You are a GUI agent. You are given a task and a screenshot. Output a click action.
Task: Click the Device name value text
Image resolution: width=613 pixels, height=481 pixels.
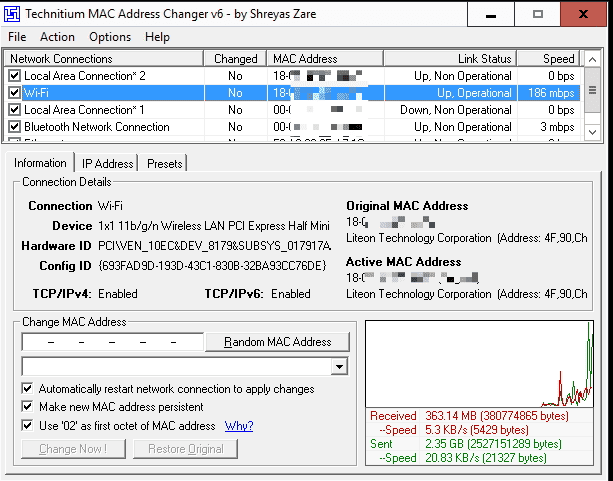coord(214,226)
